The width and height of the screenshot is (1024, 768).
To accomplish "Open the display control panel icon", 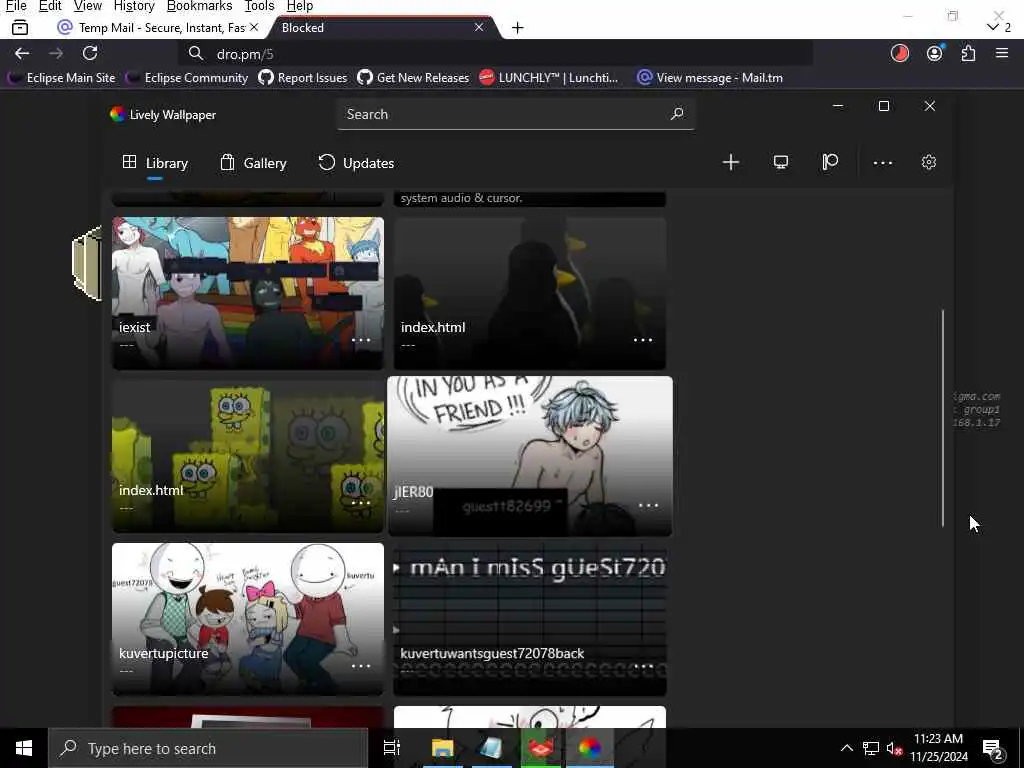I will click(780, 163).
